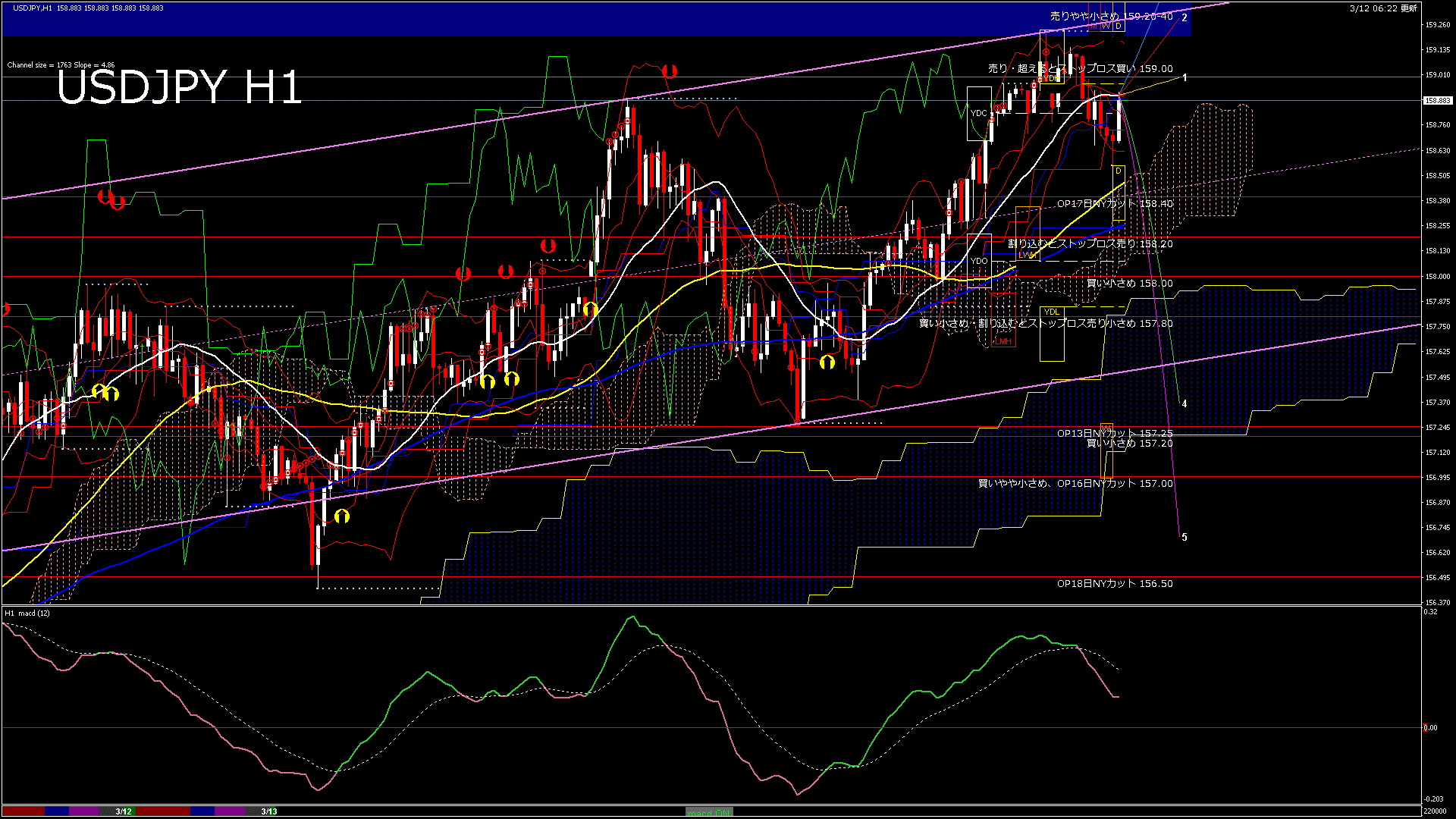
Task: Click the OP17日NYカット 158.40 annotation
Action: pyautogui.click(x=1114, y=203)
